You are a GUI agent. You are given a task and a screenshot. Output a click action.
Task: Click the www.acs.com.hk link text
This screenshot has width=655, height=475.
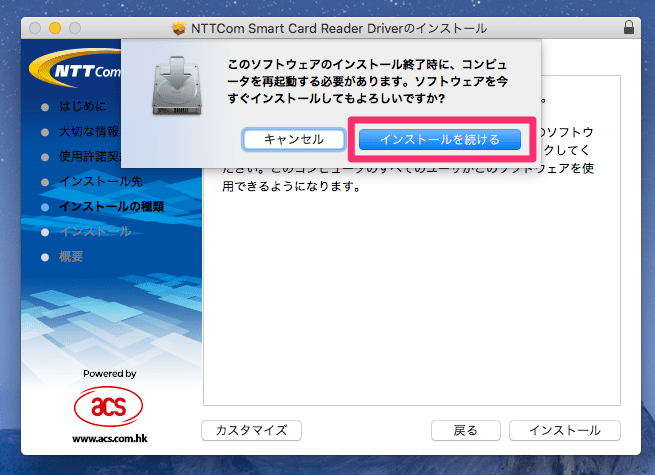(x=109, y=438)
